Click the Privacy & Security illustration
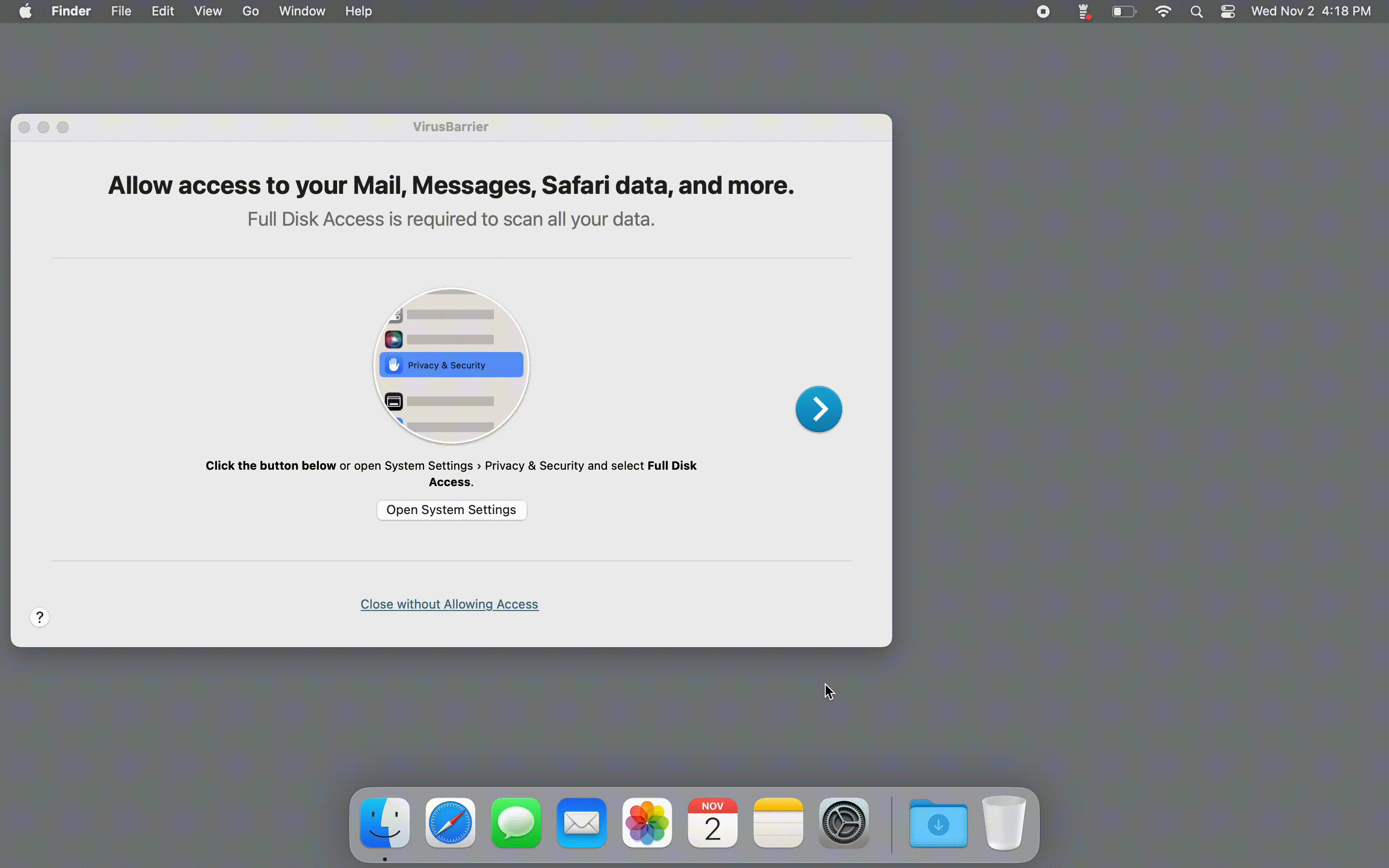The image size is (1389, 868). coord(451,365)
